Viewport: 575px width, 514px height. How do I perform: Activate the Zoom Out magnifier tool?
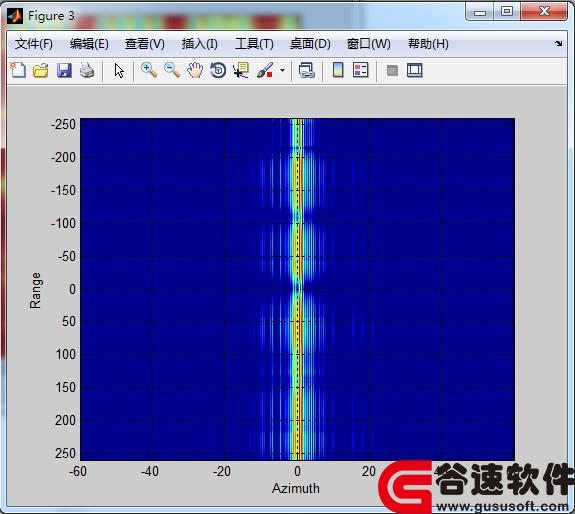point(172,70)
